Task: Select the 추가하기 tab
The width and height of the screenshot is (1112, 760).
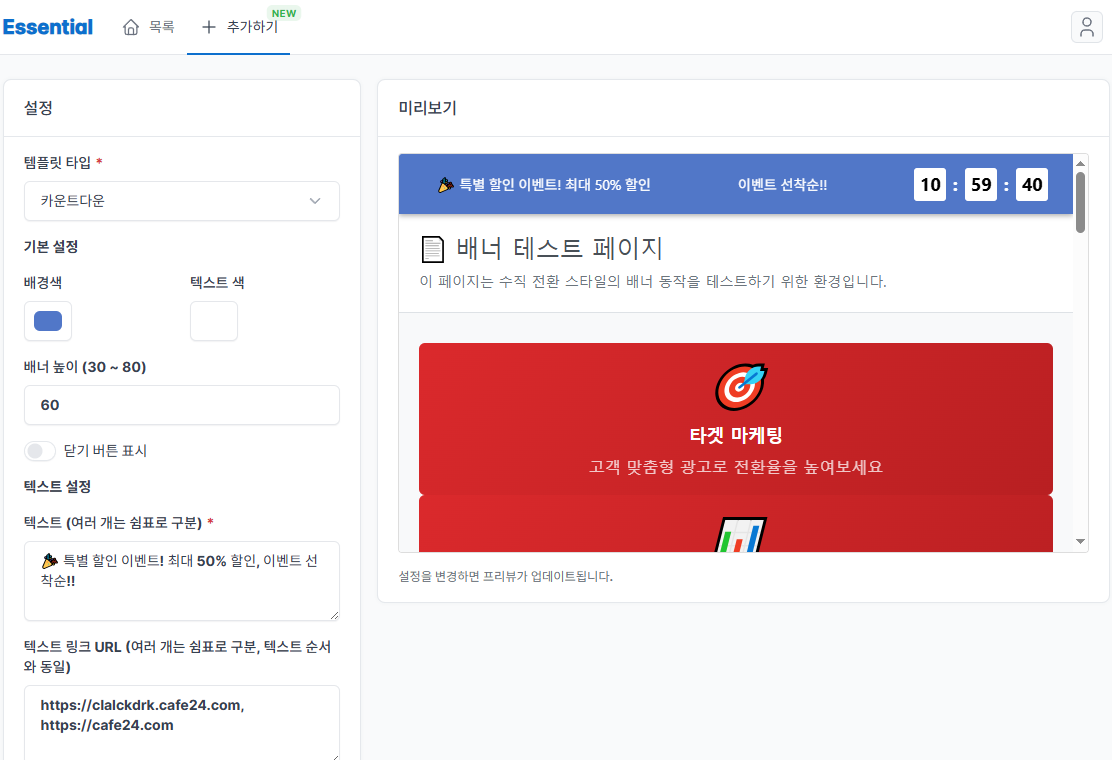Action: (240, 27)
